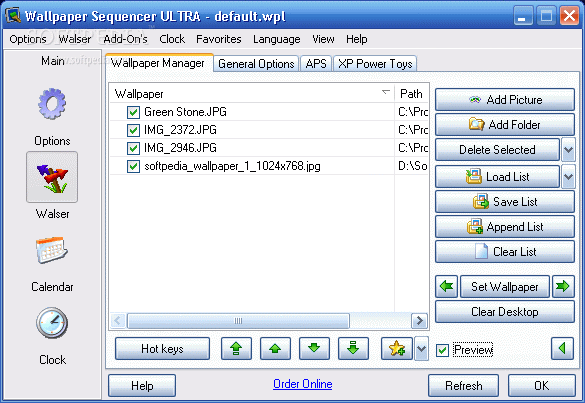This screenshot has height=403, width=585.
Task: Open the Help menu
Action: (356, 39)
